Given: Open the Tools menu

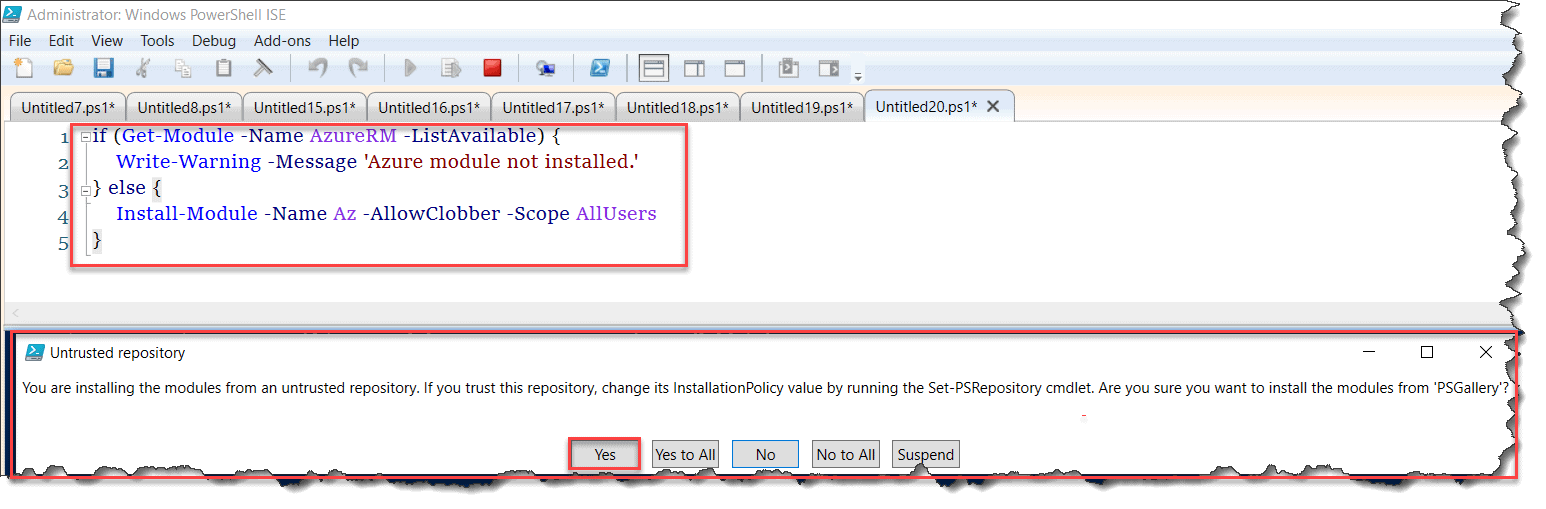Looking at the screenshot, I should tap(157, 41).
